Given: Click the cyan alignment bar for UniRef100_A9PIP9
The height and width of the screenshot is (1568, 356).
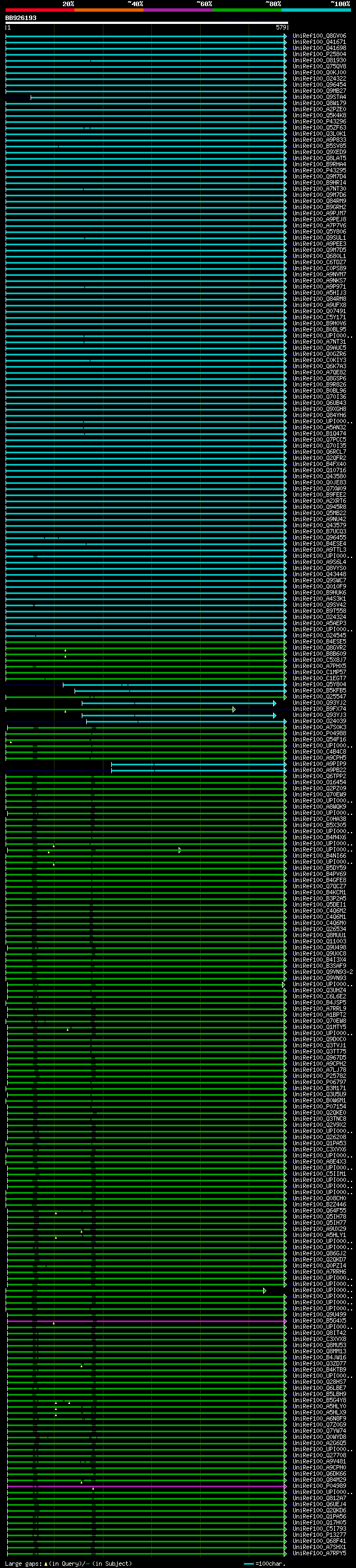Looking at the screenshot, I should [199, 764].
